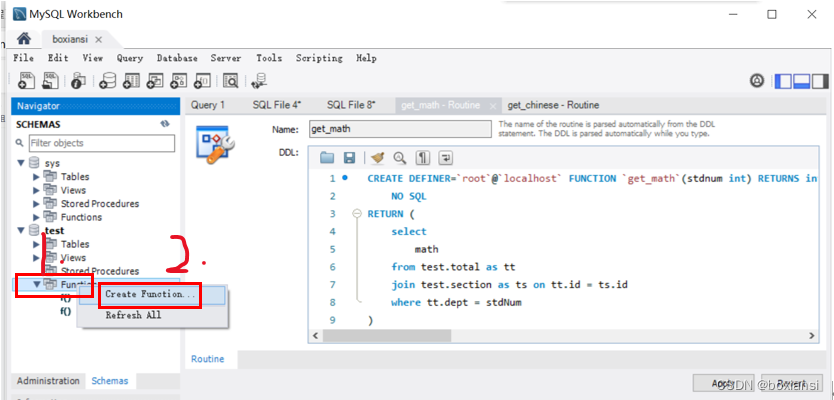Switch to the SQL File 8* tab
This screenshot has height=400, width=834.
click(351, 105)
